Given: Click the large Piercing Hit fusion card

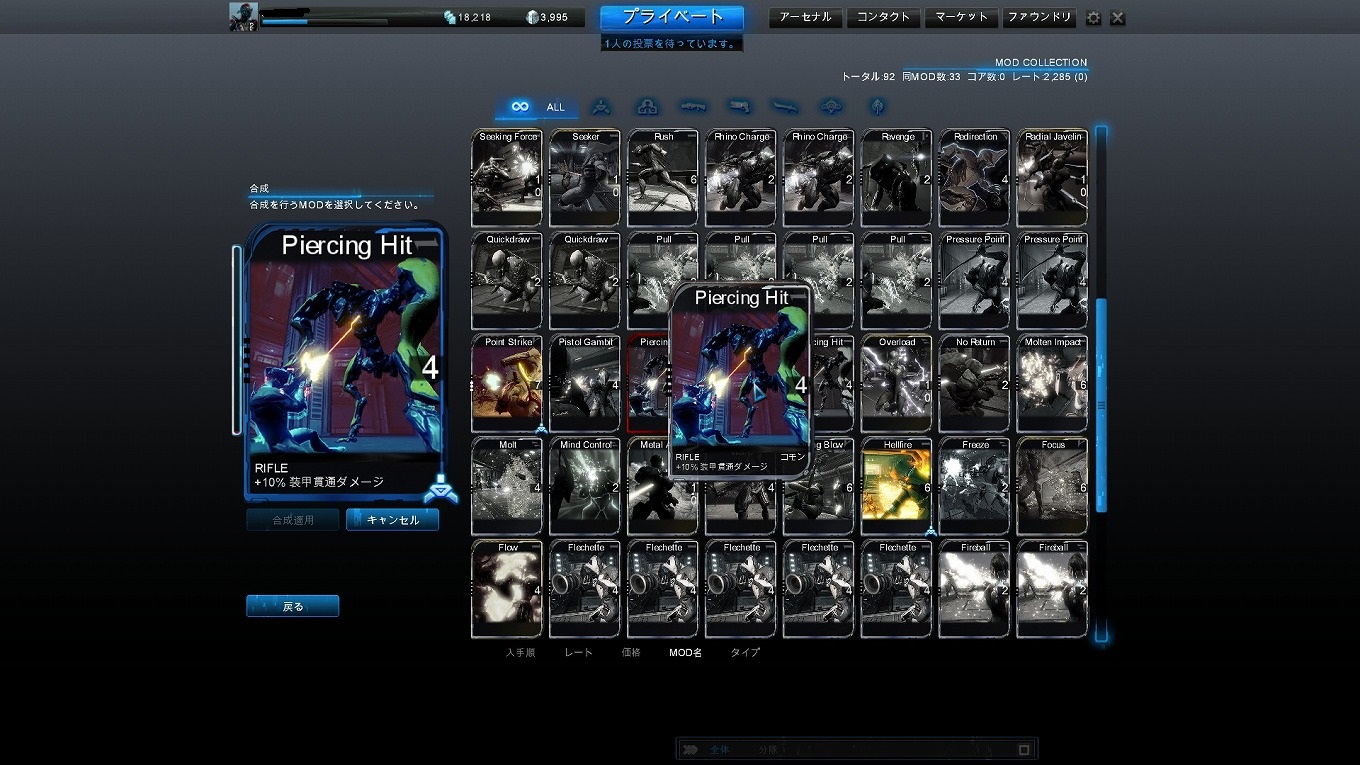Looking at the screenshot, I should (346, 361).
